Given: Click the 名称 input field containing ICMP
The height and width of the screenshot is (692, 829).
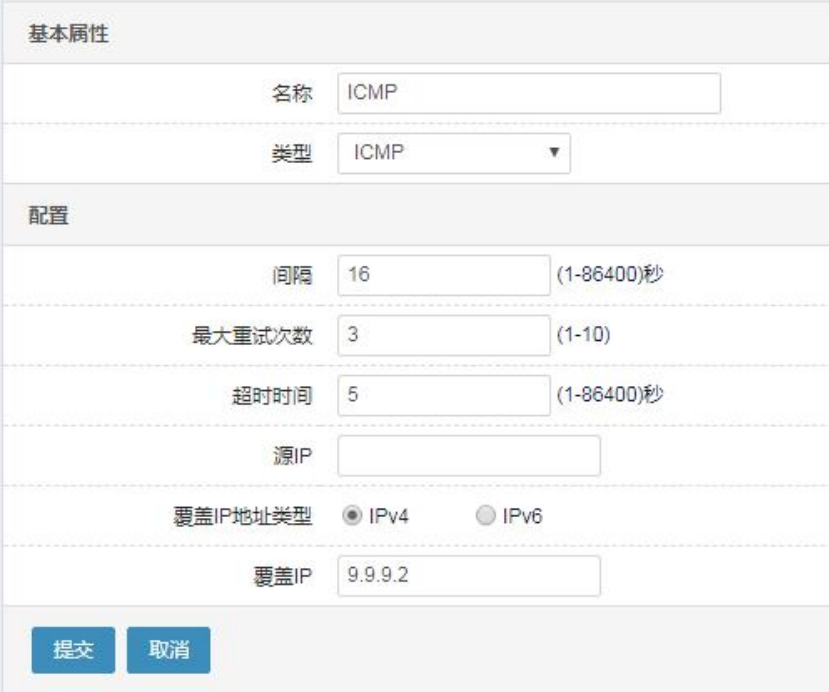Looking at the screenshot, I should coord(529,94).
